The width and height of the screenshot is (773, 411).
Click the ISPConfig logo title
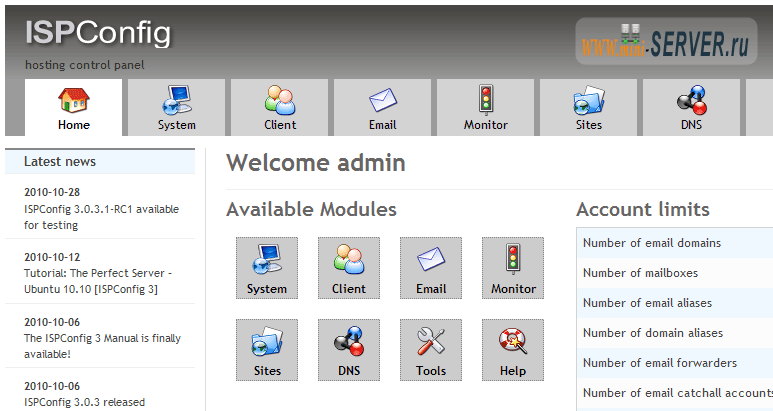coord(98,34)
